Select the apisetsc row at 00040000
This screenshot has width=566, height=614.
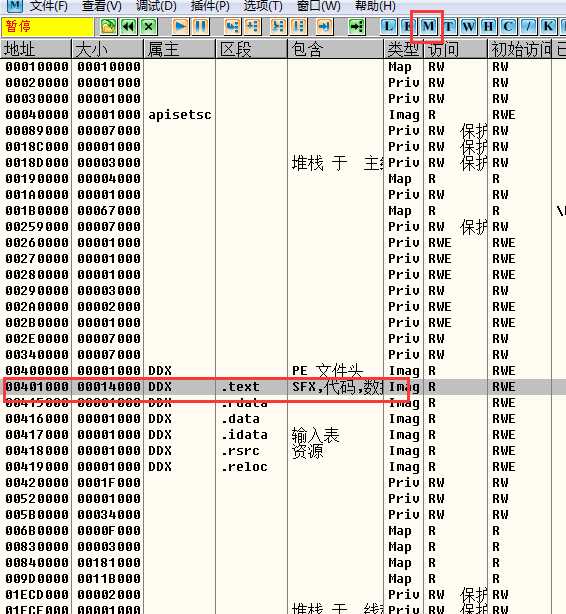pyautogui.click(x=283, y=115)
